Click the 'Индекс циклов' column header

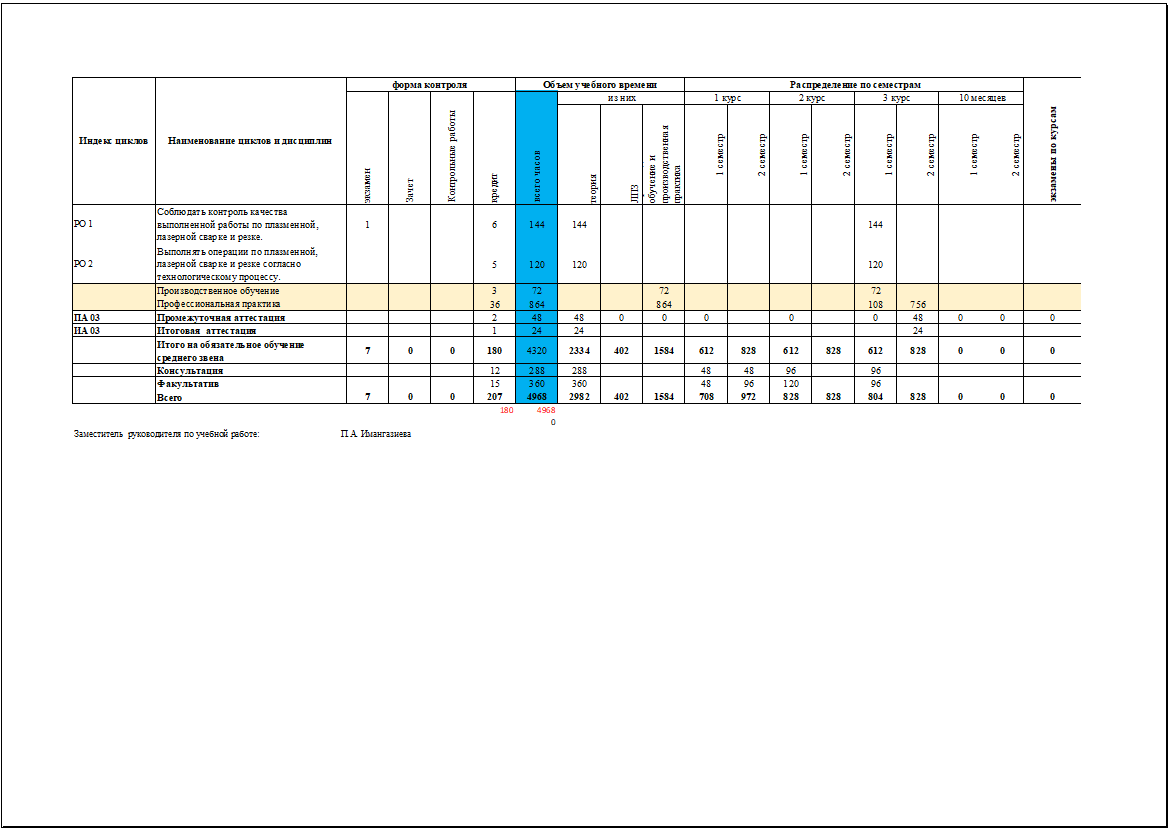tap(113, 141)
